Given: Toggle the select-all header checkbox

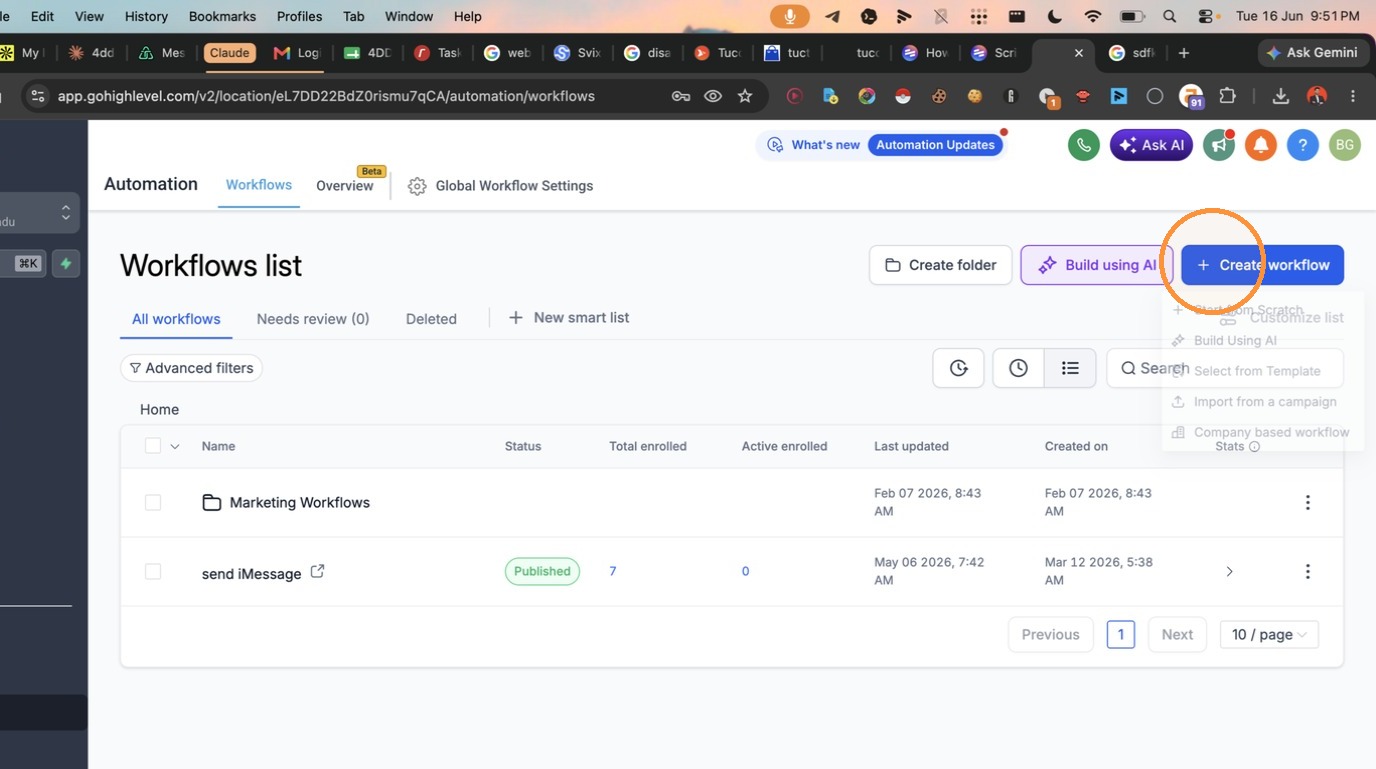Looking at the screenshot, I should coord(153,446).
